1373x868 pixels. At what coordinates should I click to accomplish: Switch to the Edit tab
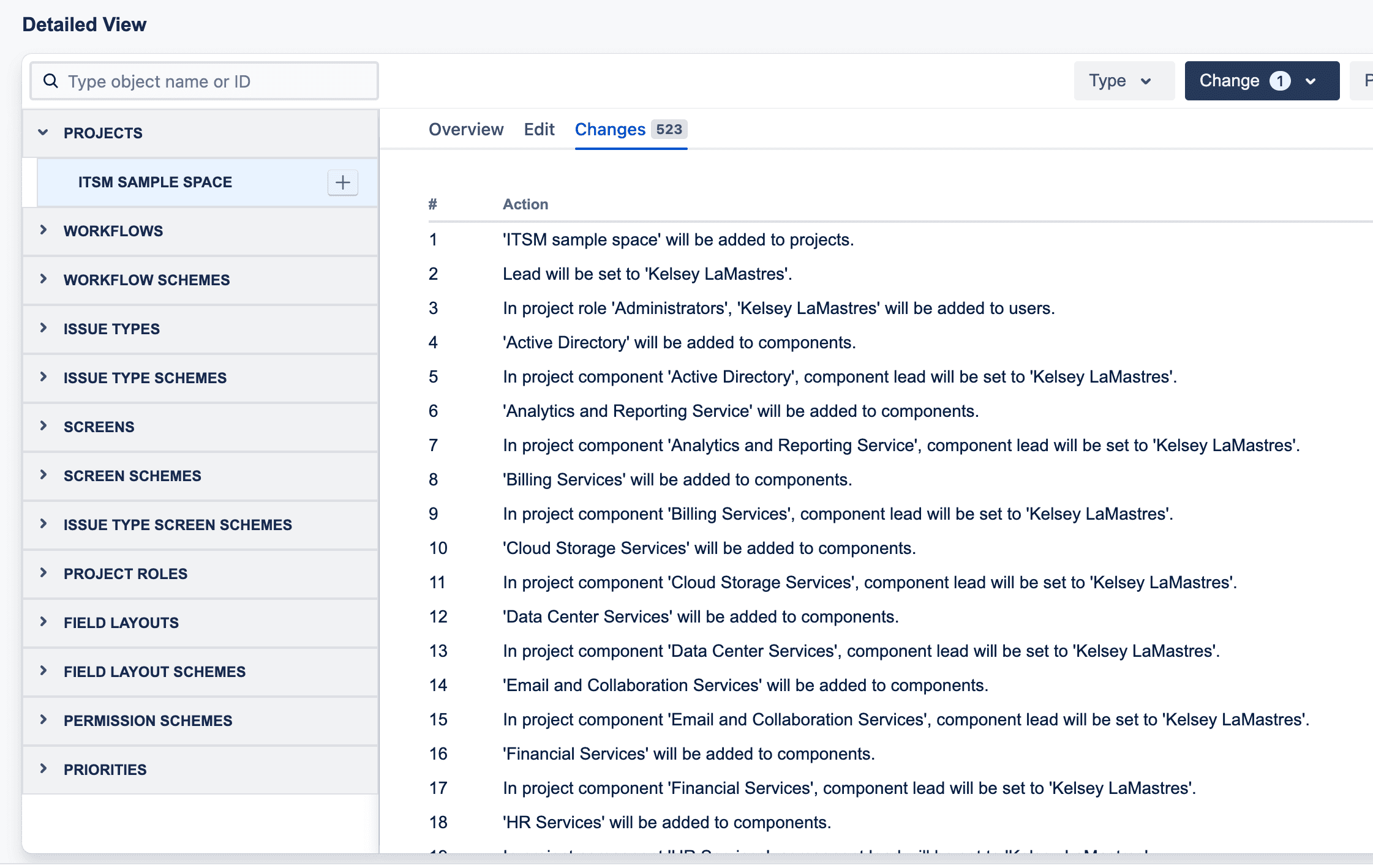tap(539, 129)
